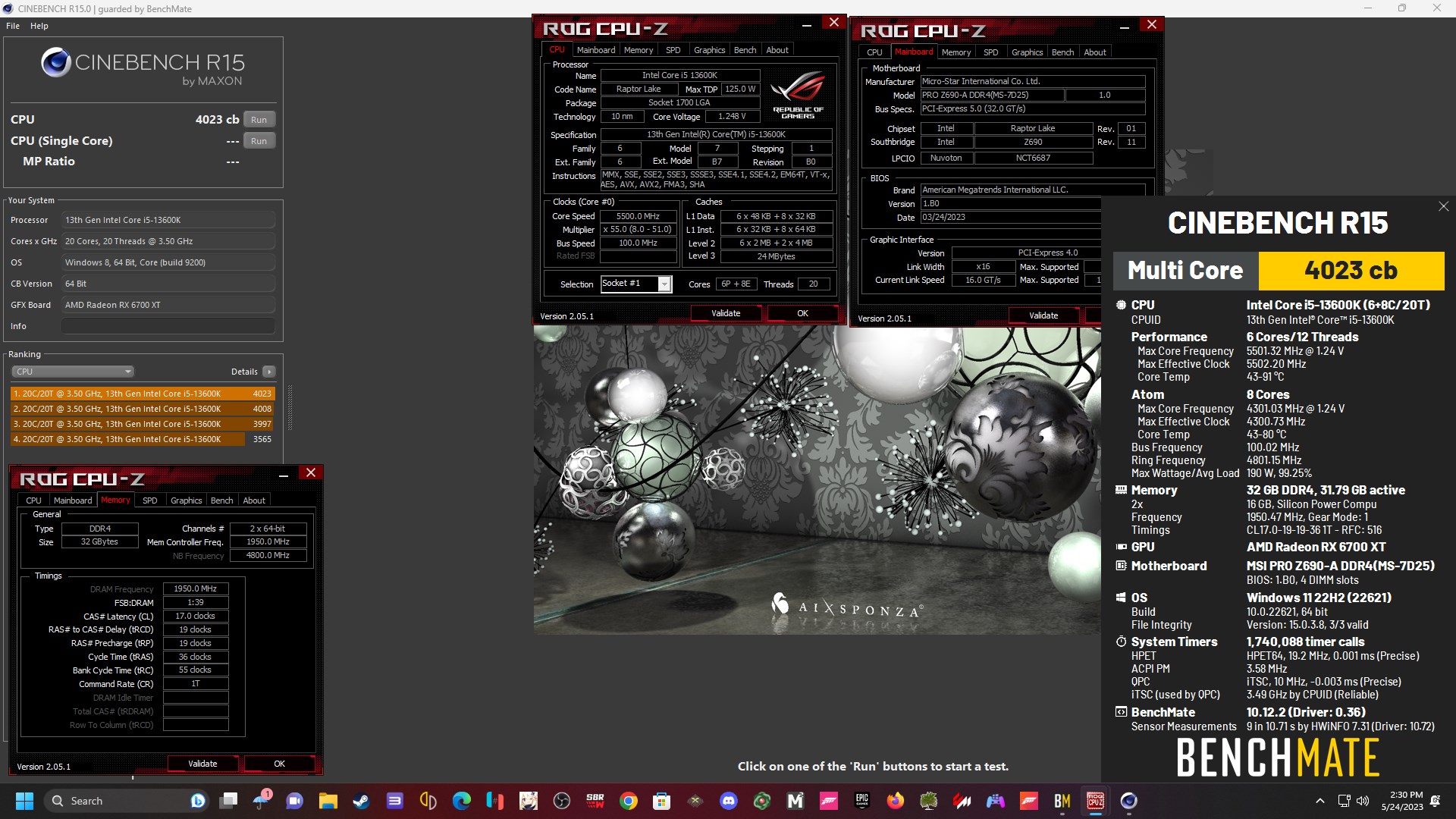Open Bing chat icon in search box
The image size is (1456, 819).
pyautogui.click(x=197, y=801)
